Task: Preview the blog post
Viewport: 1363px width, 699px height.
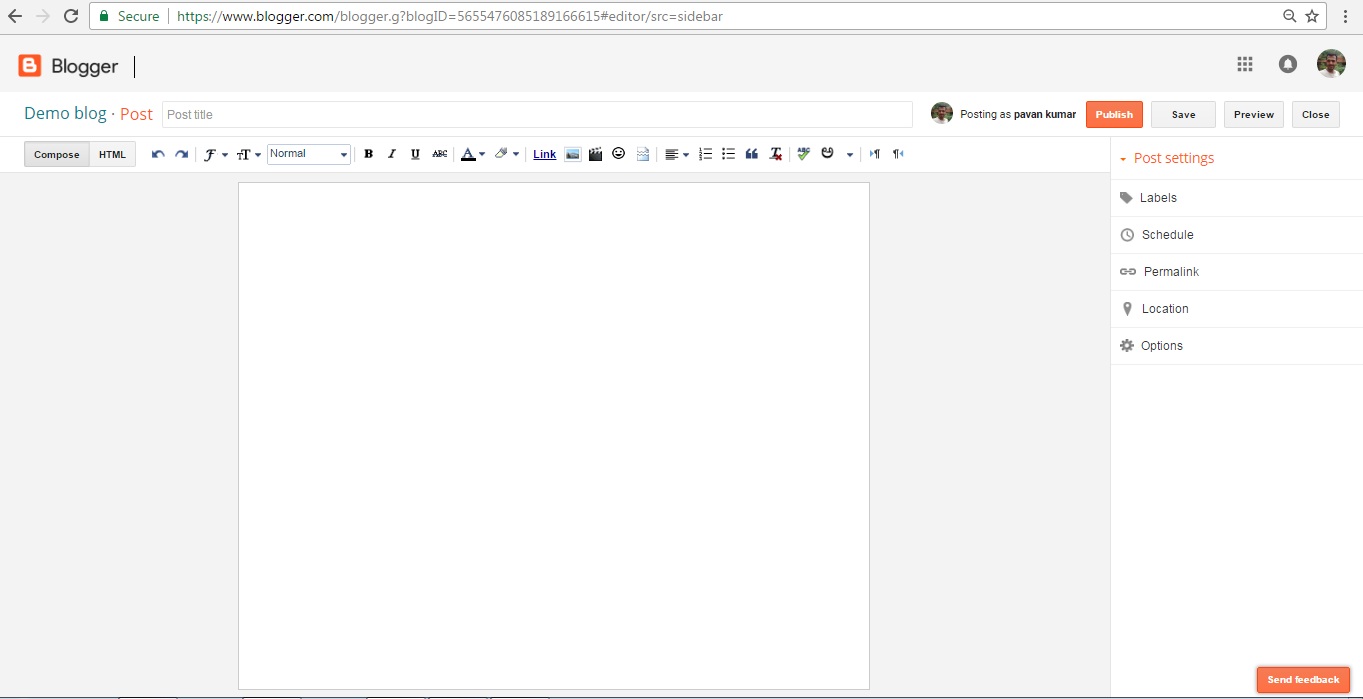Action: click(1254, 114)
